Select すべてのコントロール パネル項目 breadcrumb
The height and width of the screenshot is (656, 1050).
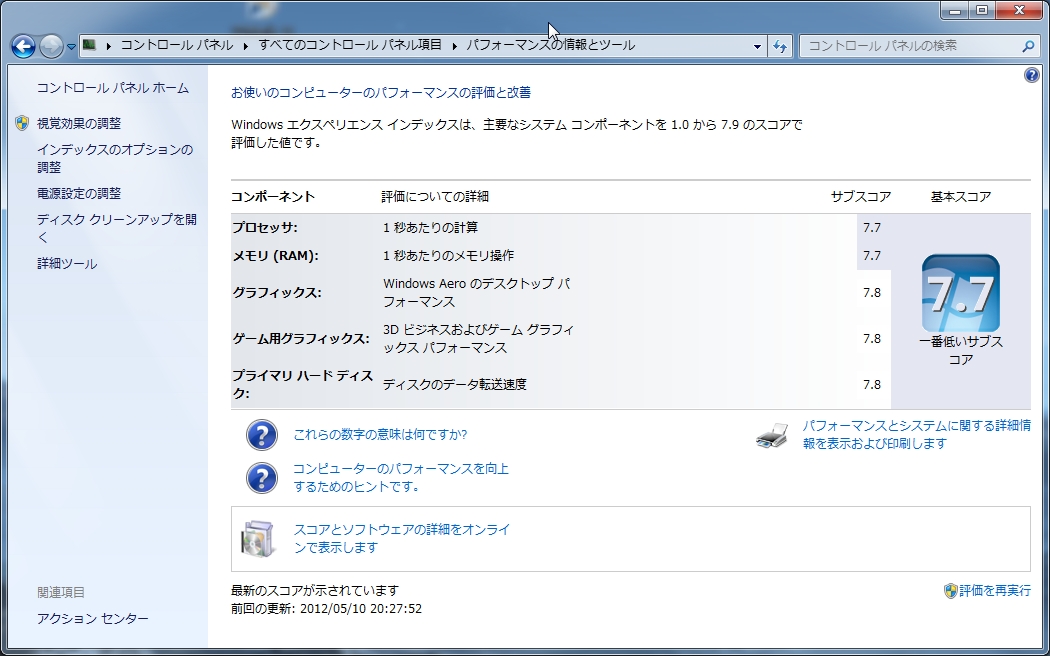click(x=350, y=46)
